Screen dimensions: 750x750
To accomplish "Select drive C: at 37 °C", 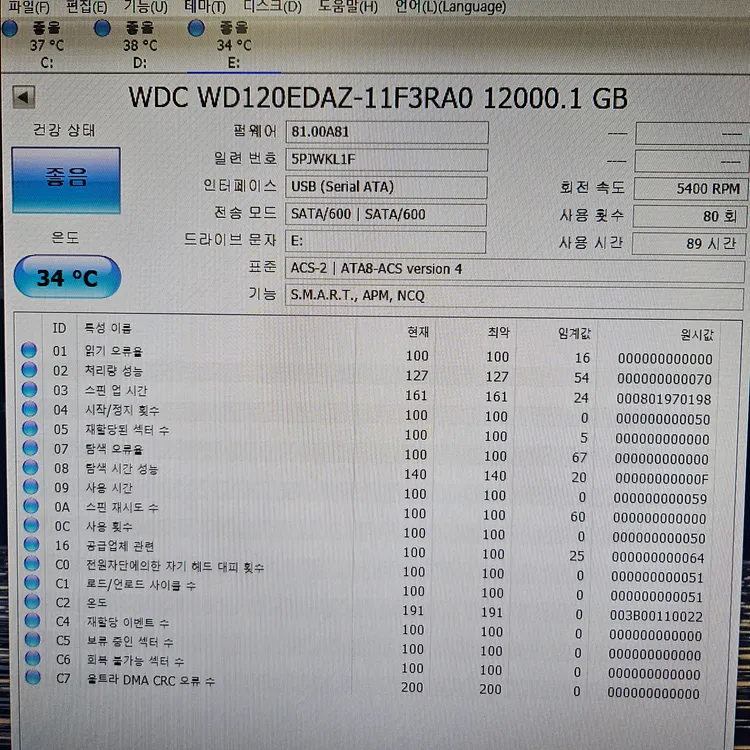I will point(46,45).
